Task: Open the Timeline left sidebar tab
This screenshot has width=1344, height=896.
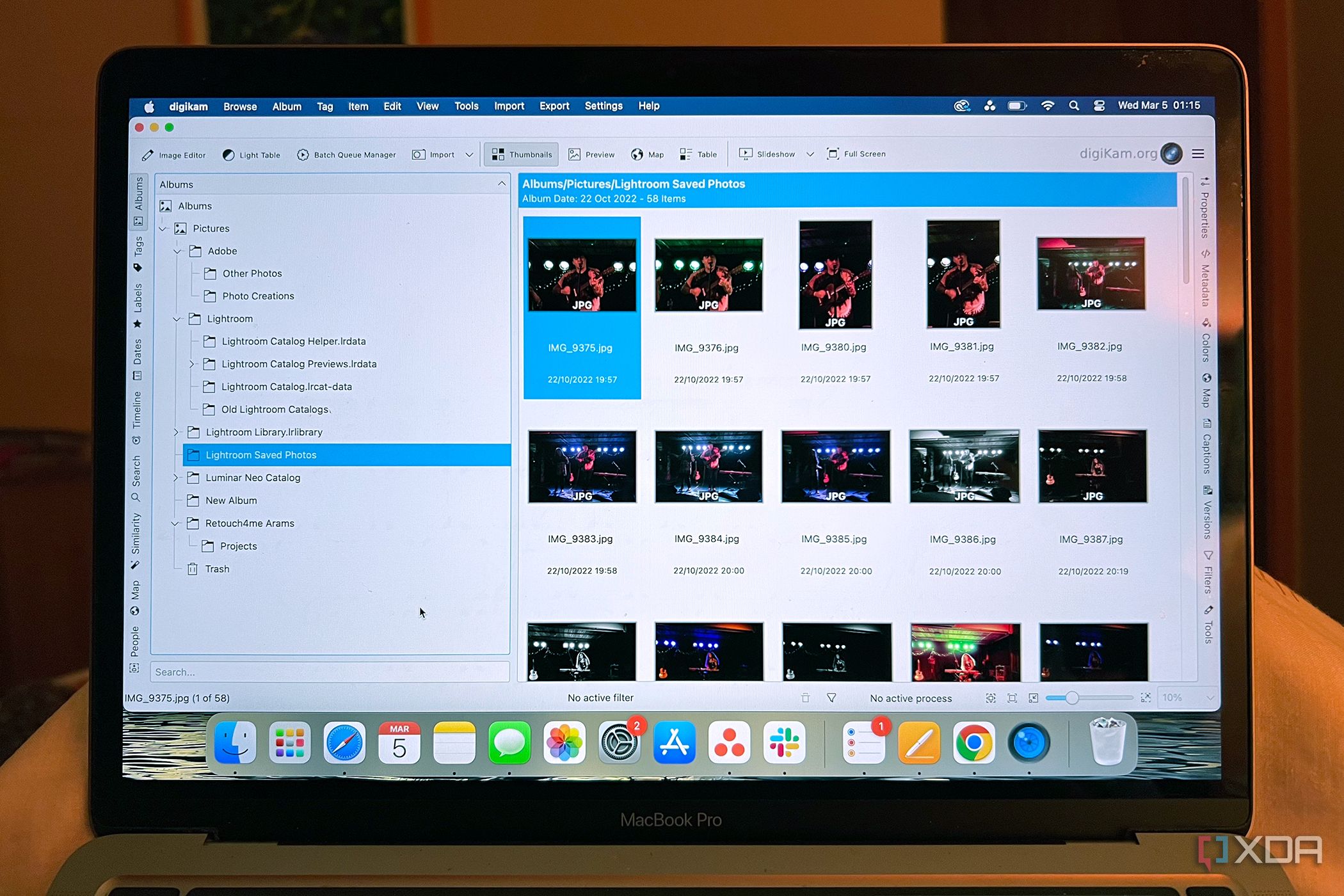Action: coord(136,418)
